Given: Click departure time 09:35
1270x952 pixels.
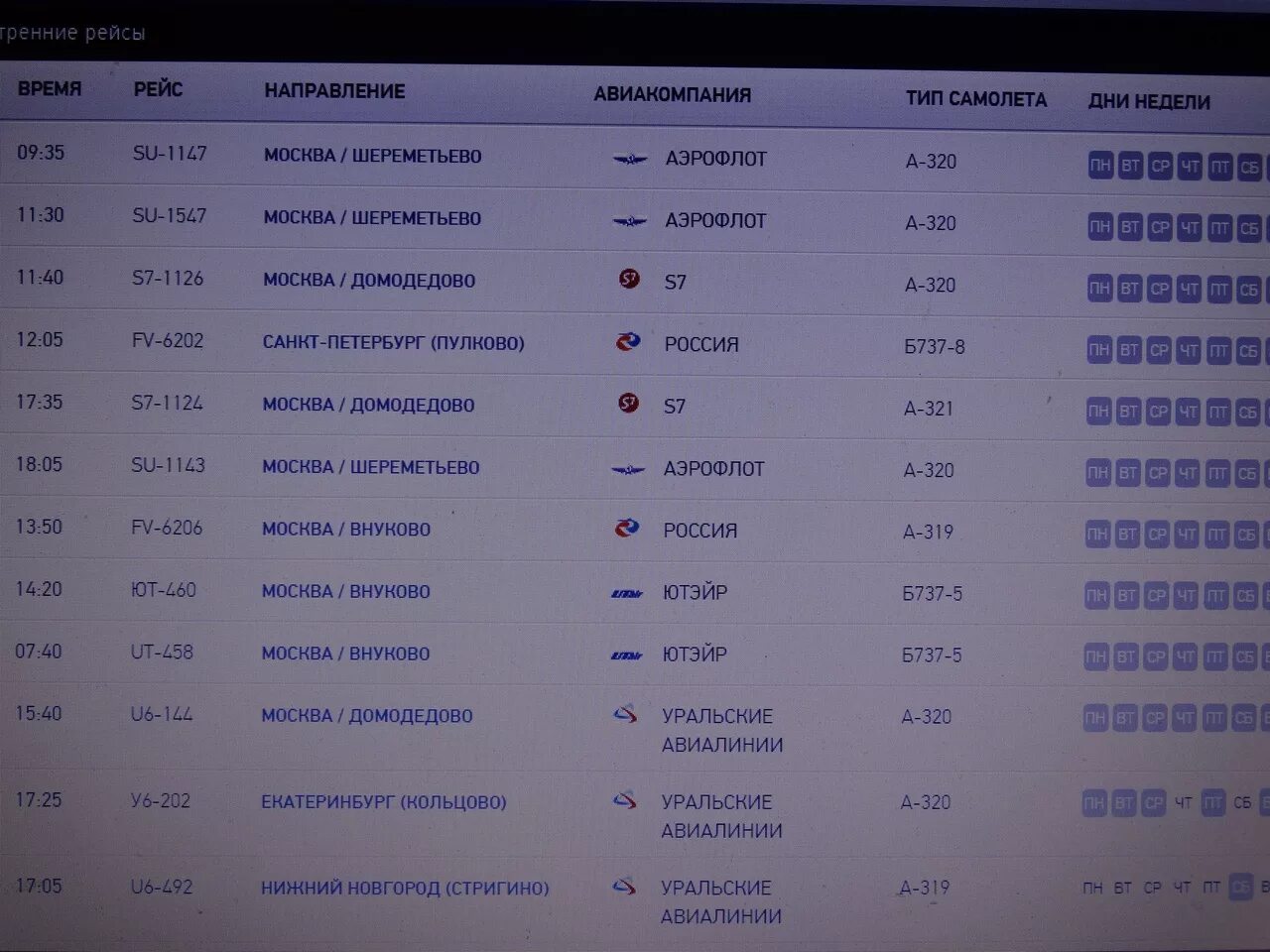Looking at the screenshot, I should (41, 153).
